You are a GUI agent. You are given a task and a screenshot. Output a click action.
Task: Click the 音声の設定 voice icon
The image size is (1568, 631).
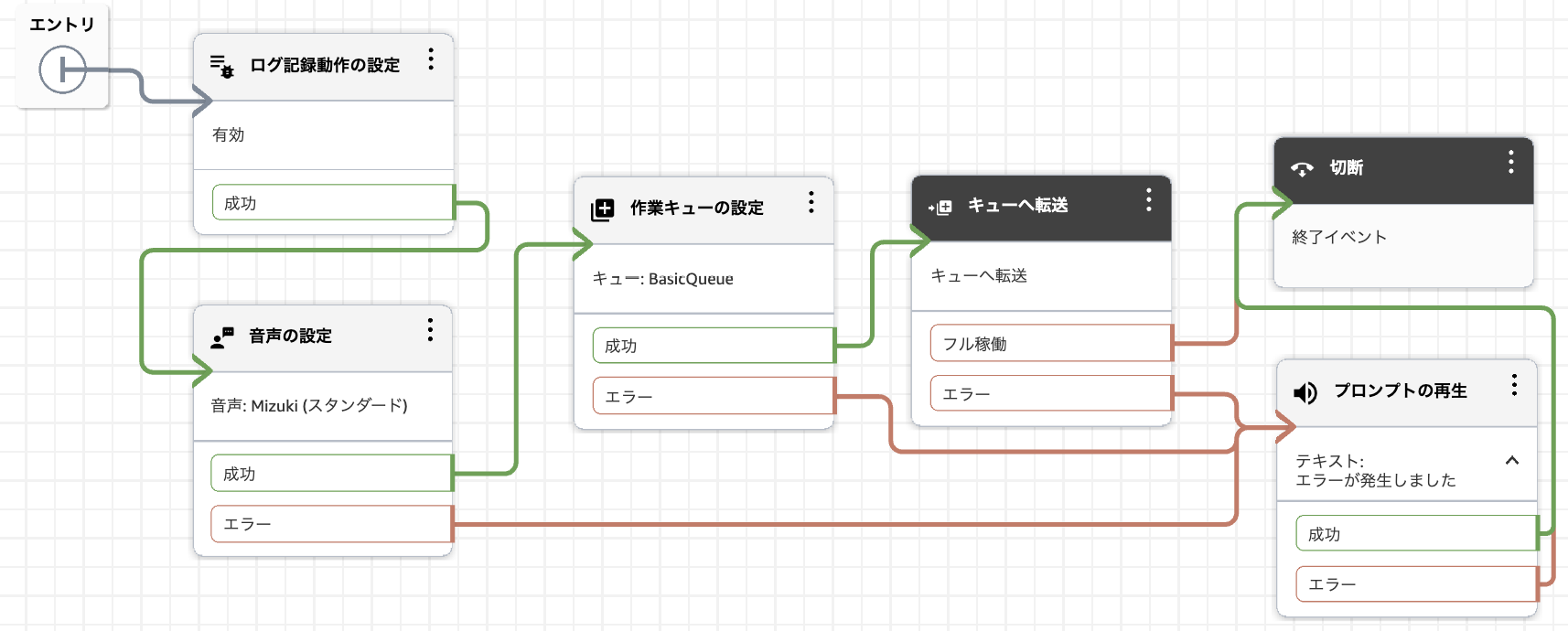(x=222, y=337)
